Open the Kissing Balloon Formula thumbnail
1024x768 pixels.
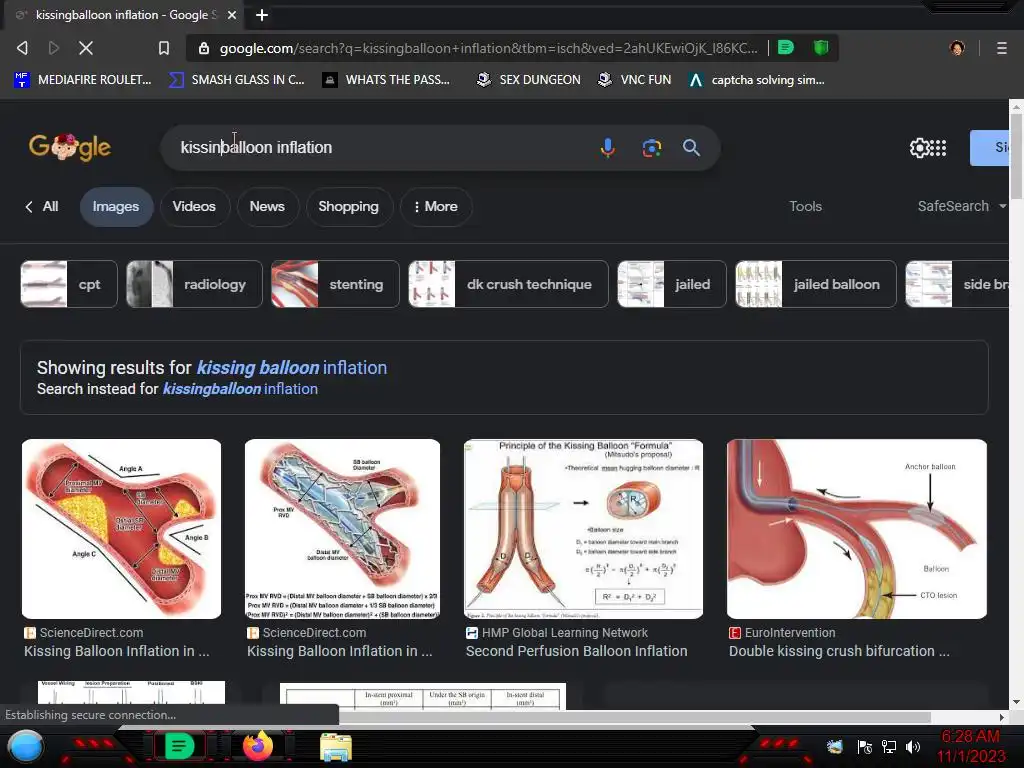[583, 529]
